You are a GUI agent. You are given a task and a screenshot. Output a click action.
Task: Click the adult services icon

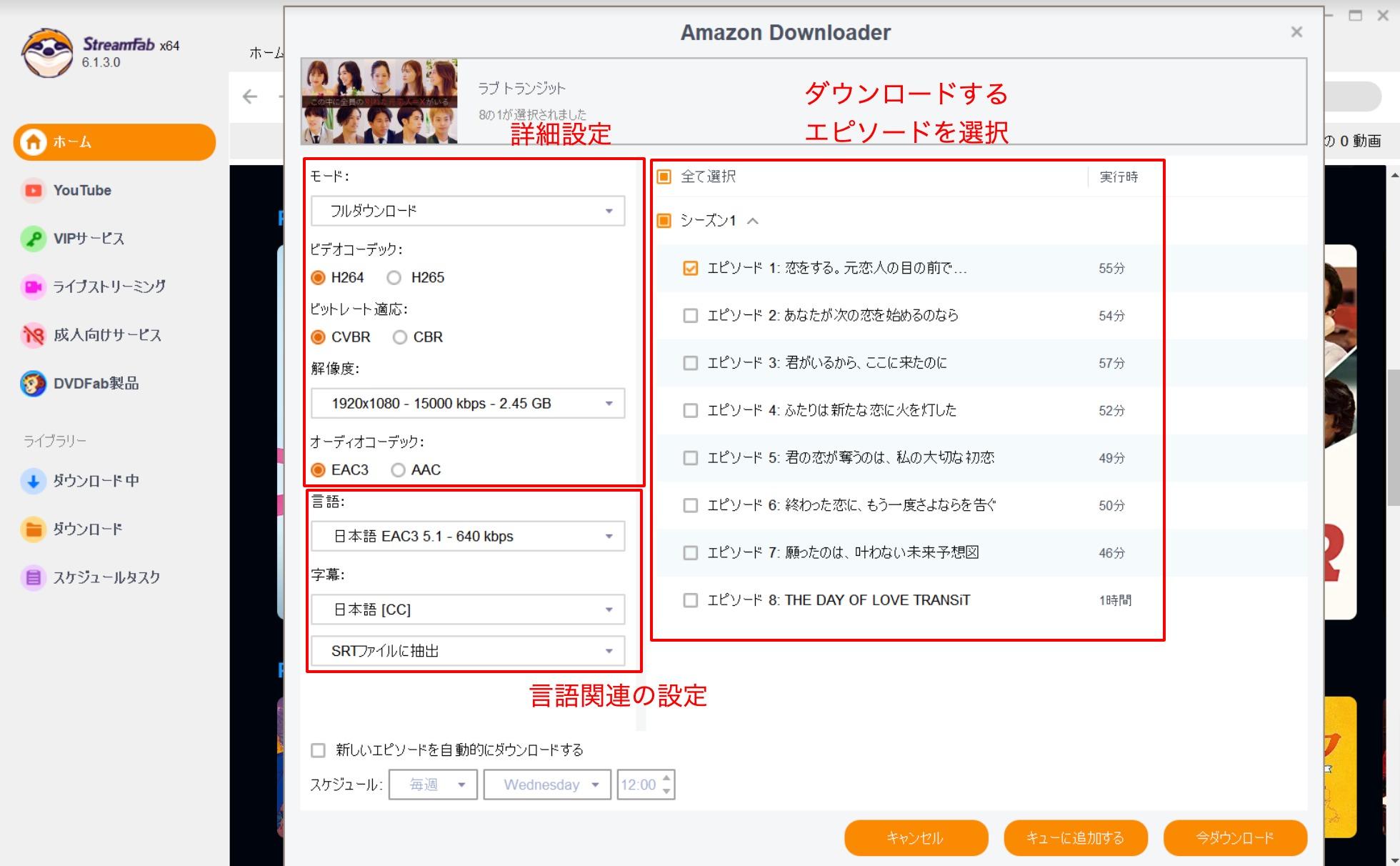tap(33, 334)
